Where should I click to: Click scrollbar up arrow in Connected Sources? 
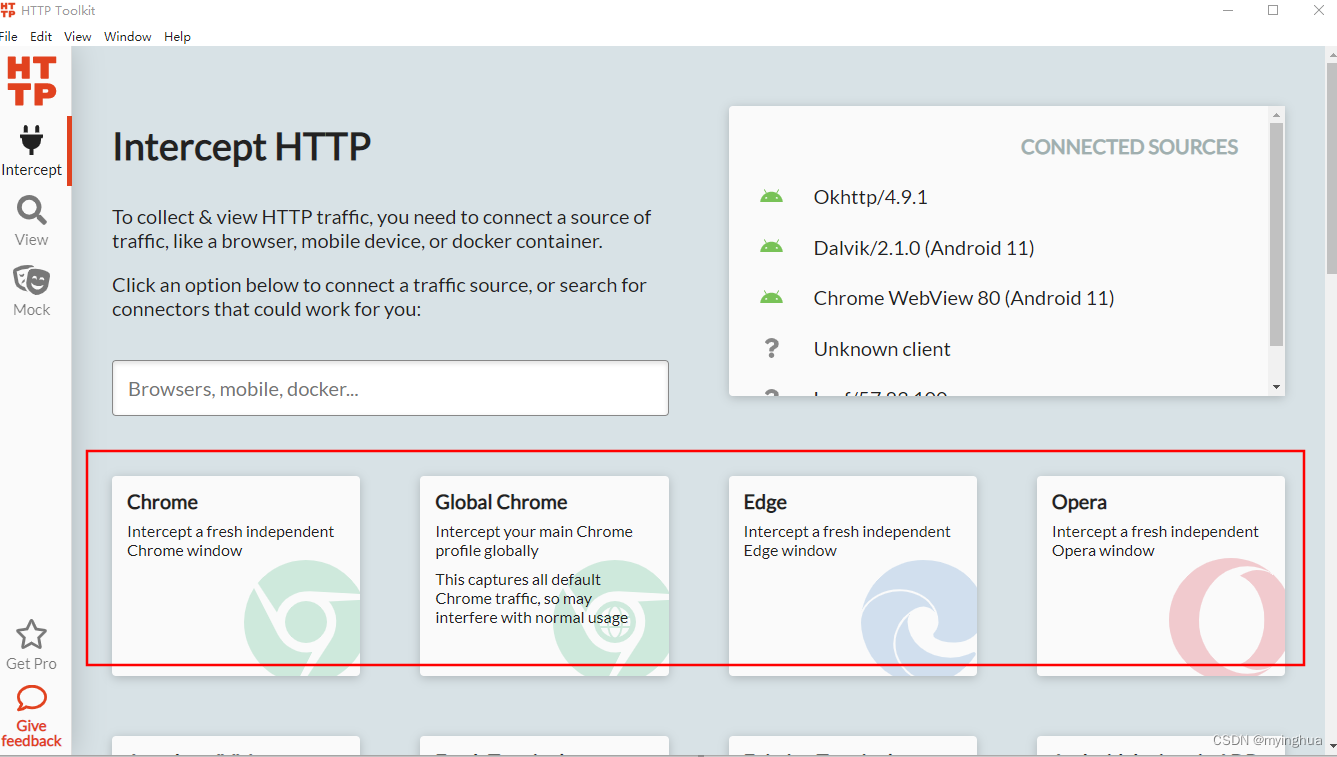1276,115
